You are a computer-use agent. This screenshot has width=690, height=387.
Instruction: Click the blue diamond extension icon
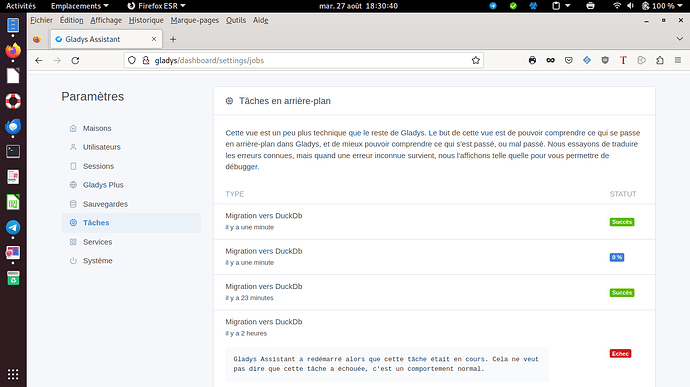click(x=587, y=60)
